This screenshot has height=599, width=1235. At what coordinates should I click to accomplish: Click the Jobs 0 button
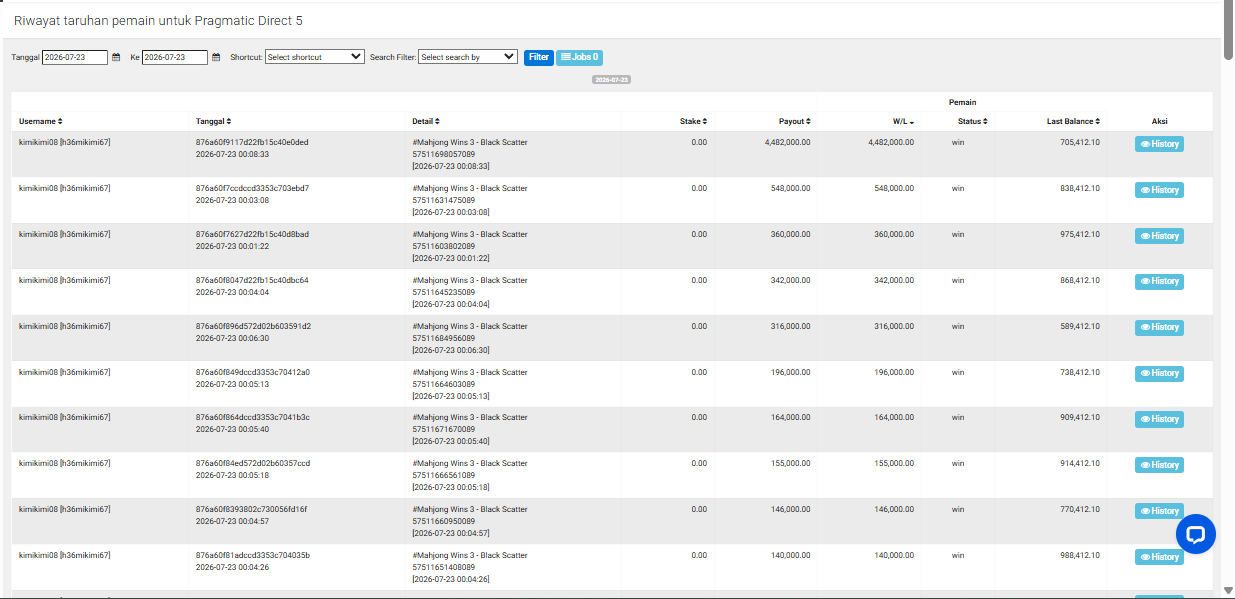(x=579, y=57)
